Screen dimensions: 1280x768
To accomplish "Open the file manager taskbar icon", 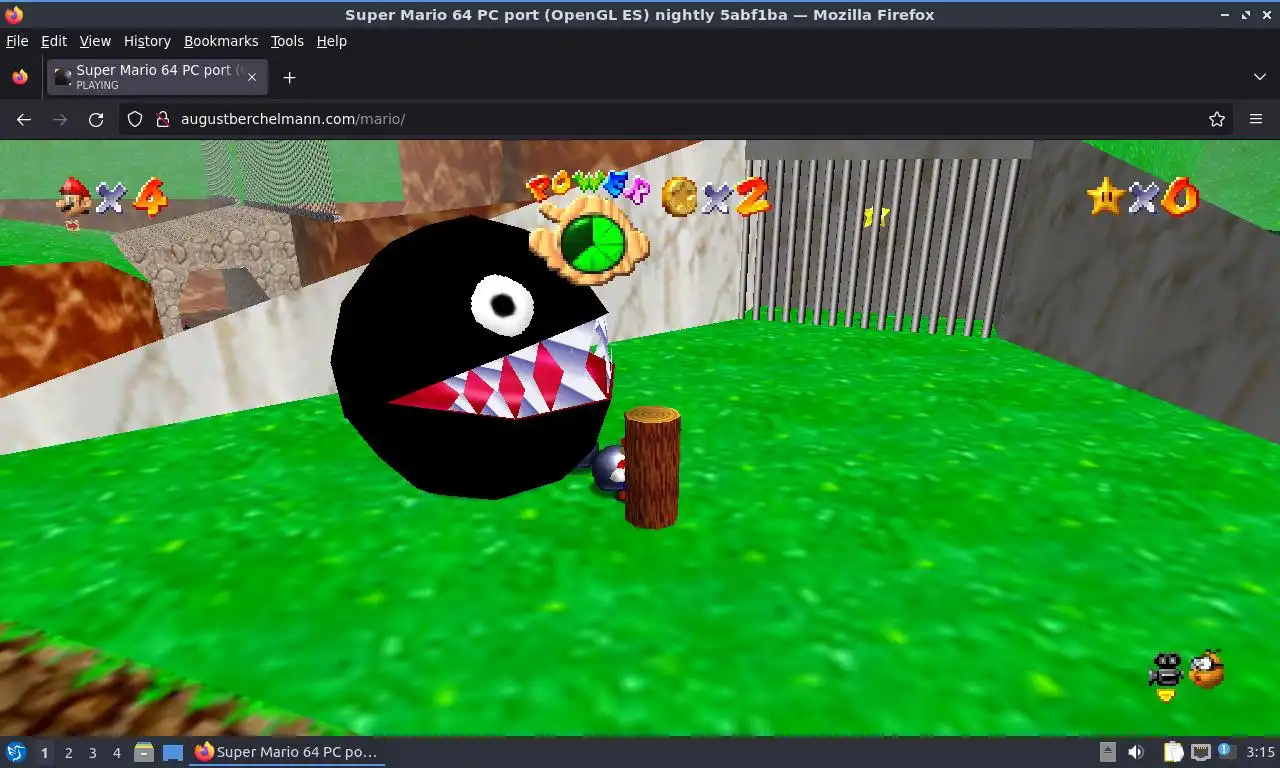I will [144, 752].
